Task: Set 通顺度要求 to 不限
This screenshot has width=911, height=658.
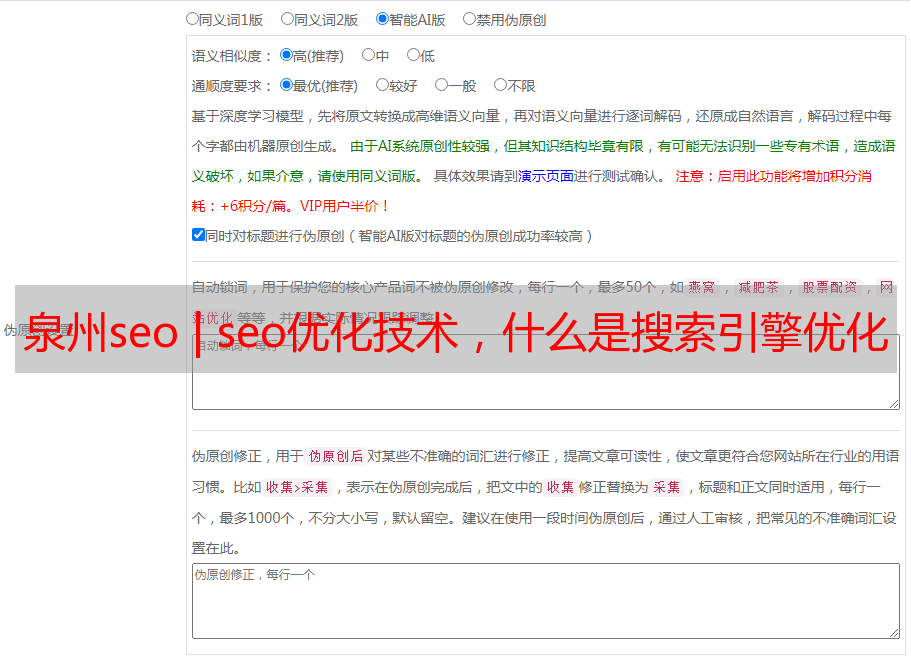Action: pyautogui.click(x=500, y=85)
